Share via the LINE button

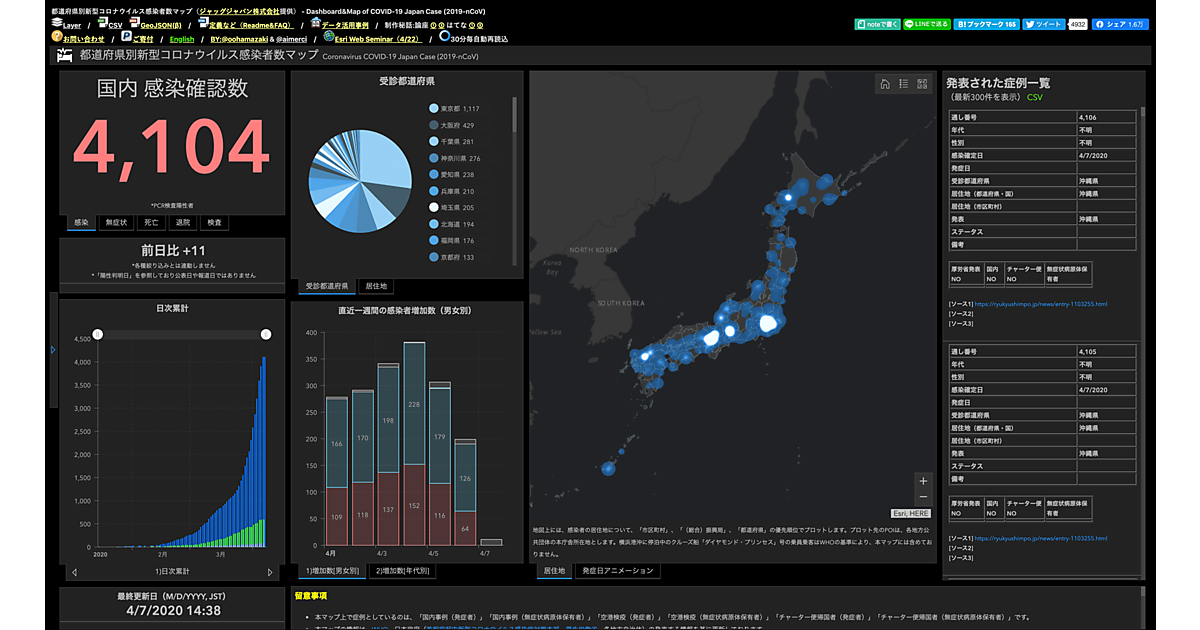925,23
